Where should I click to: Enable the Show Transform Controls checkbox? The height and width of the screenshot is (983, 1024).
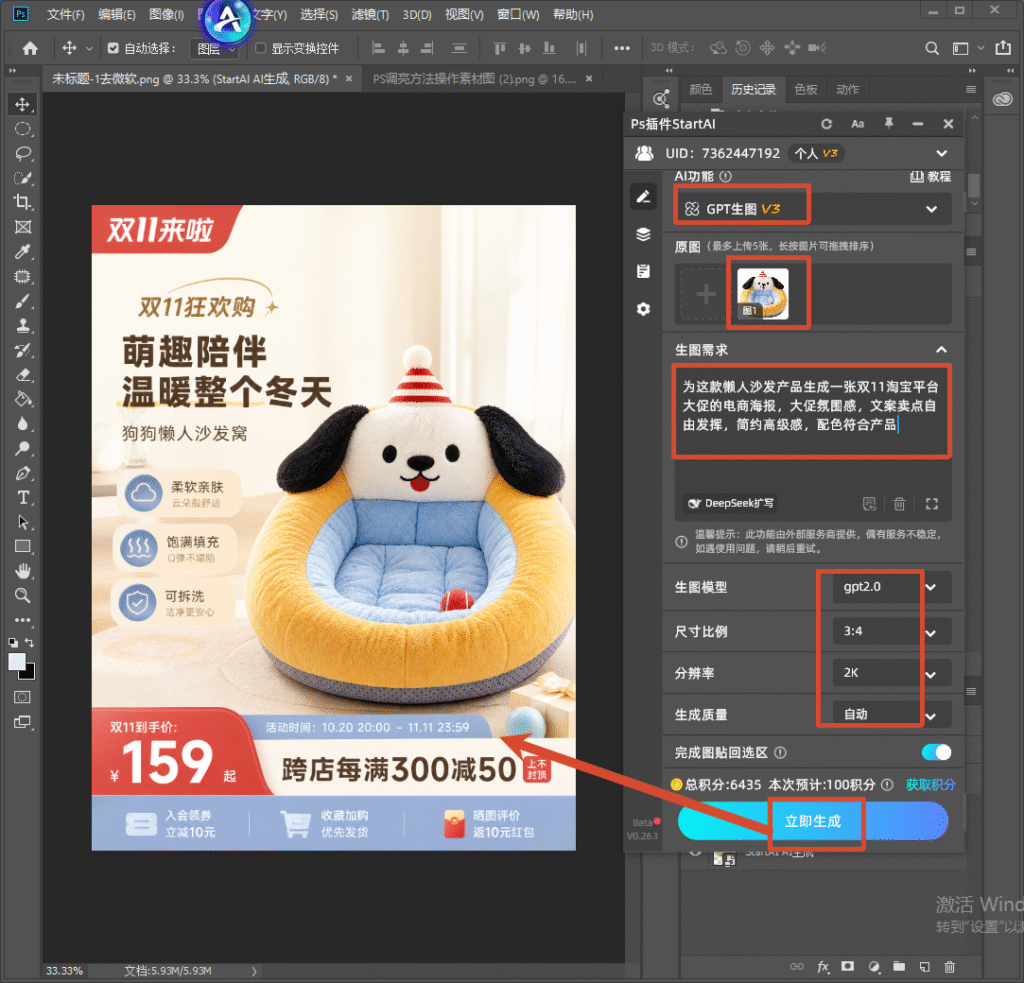[261, 48]
